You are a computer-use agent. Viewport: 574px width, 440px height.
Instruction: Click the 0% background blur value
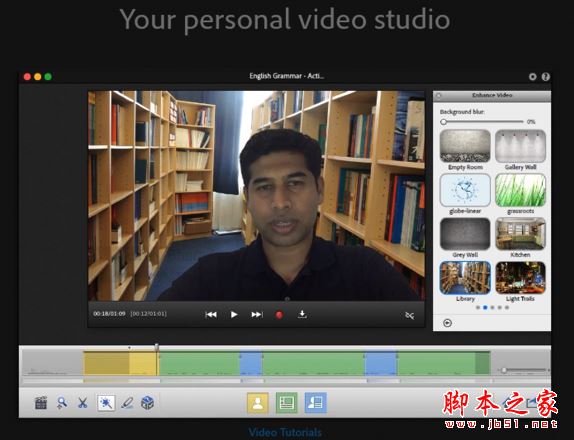click(531, 122)
